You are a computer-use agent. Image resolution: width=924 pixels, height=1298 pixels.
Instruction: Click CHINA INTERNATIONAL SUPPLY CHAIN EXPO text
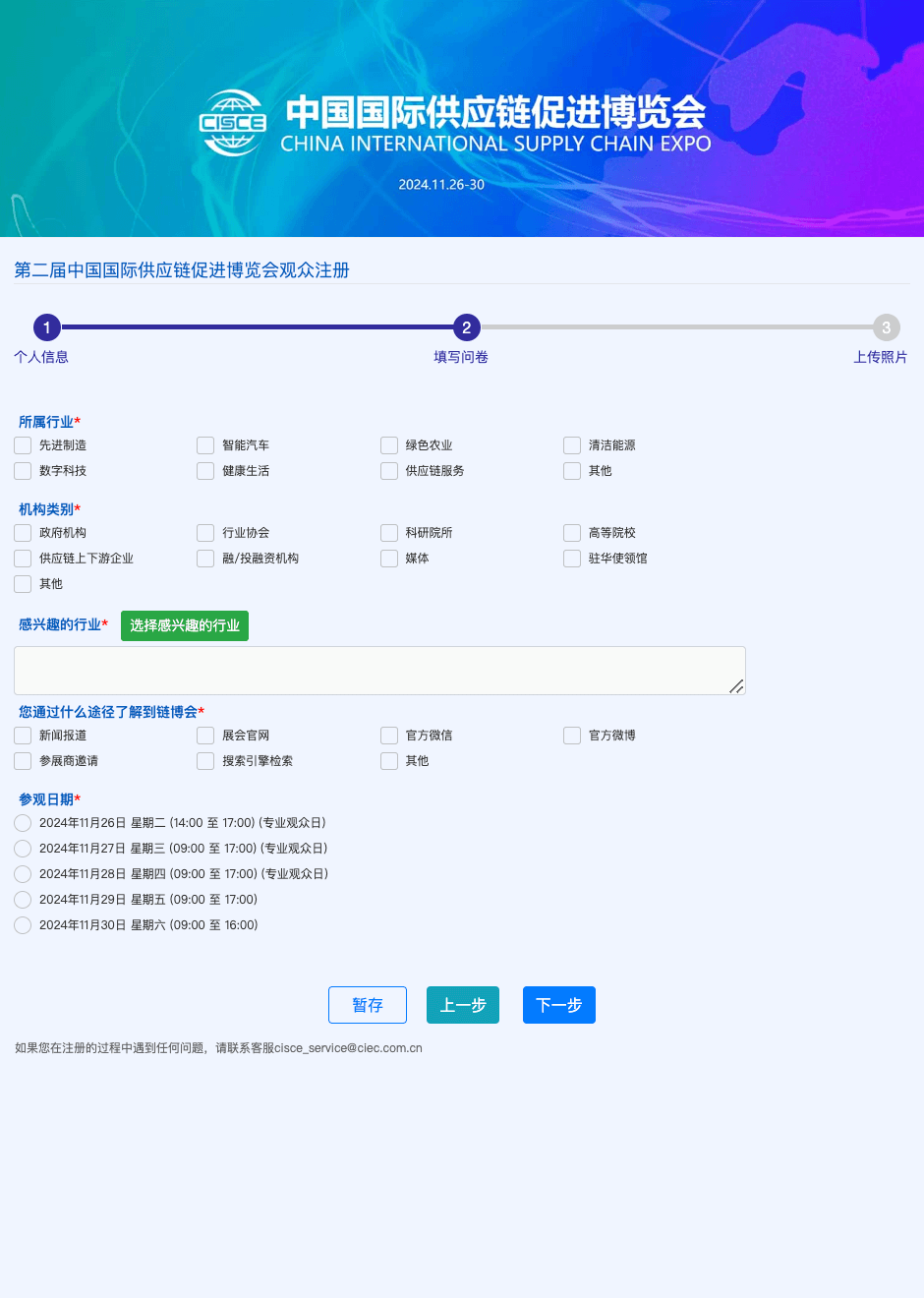(x=495, y=144)
